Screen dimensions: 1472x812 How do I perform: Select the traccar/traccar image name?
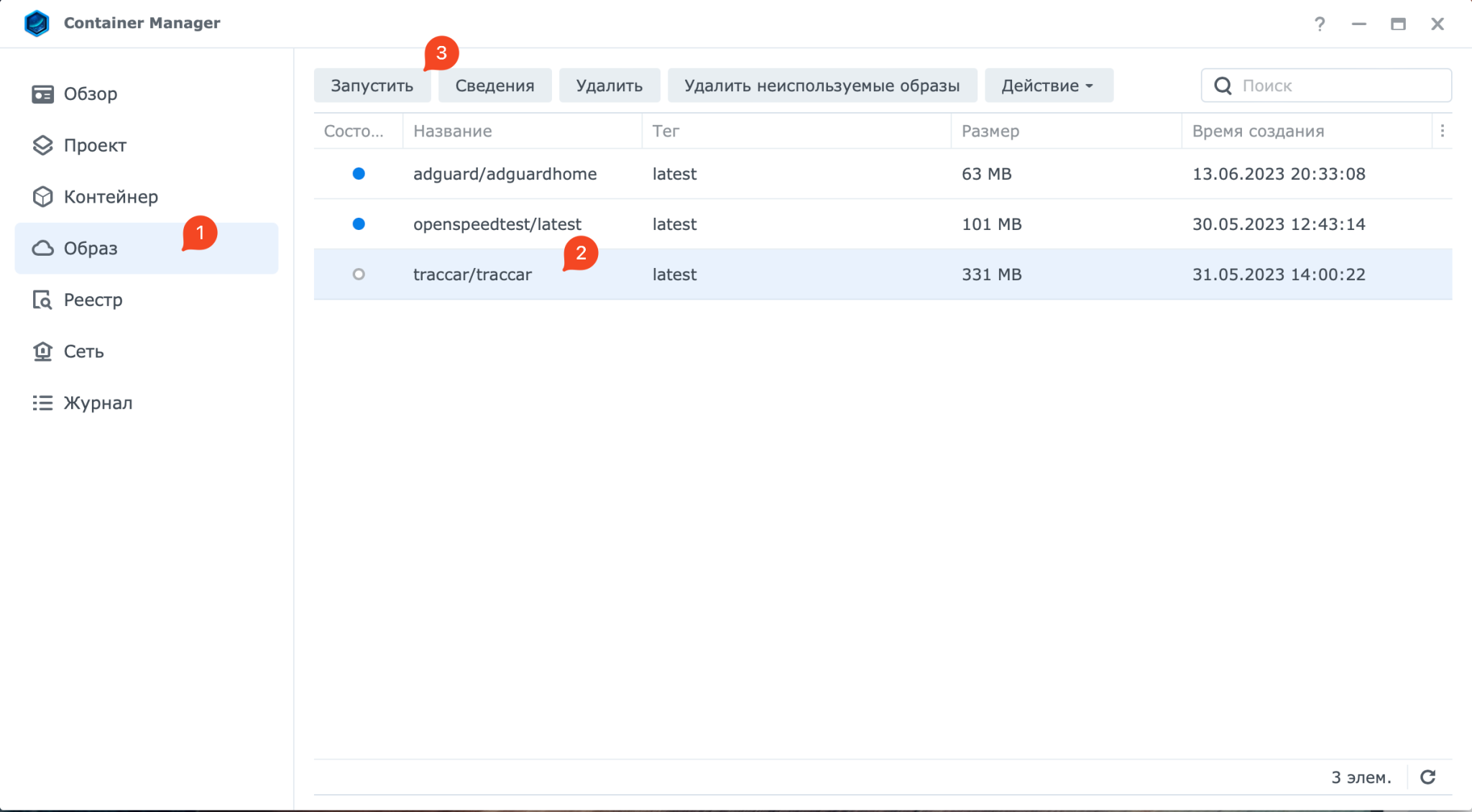[x=472, y=274]
